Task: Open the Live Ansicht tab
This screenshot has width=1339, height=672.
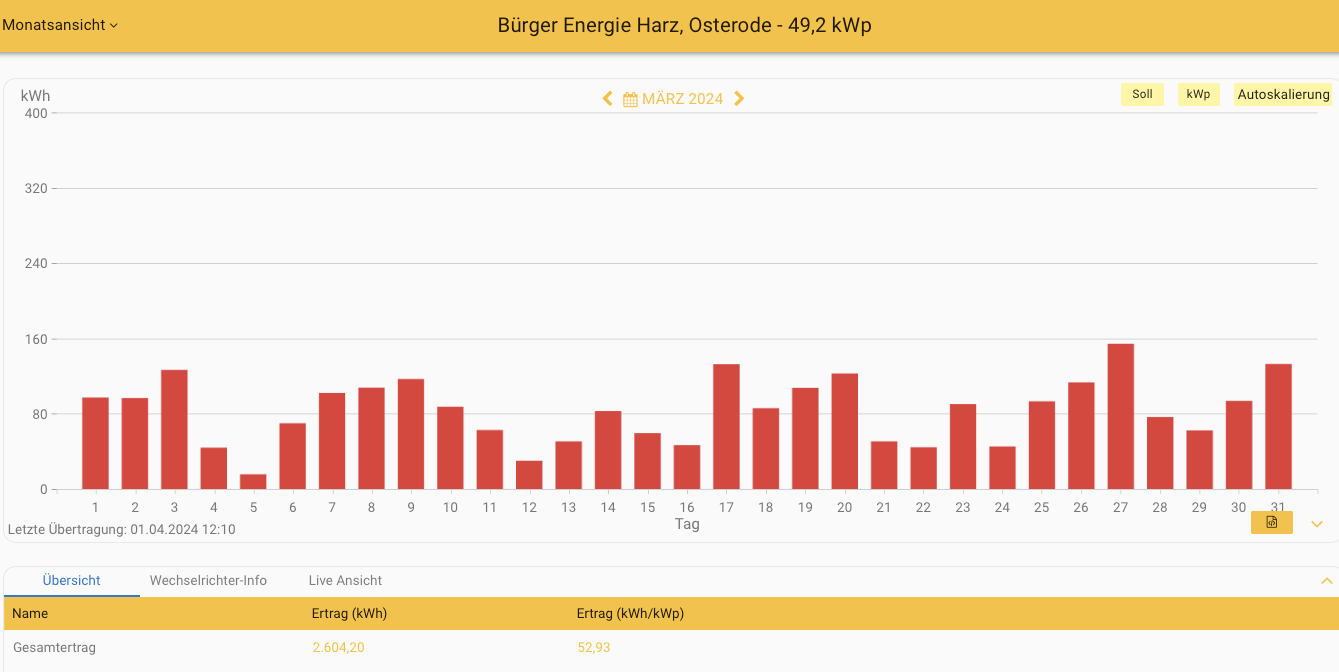Action: [x=345, y=581]
